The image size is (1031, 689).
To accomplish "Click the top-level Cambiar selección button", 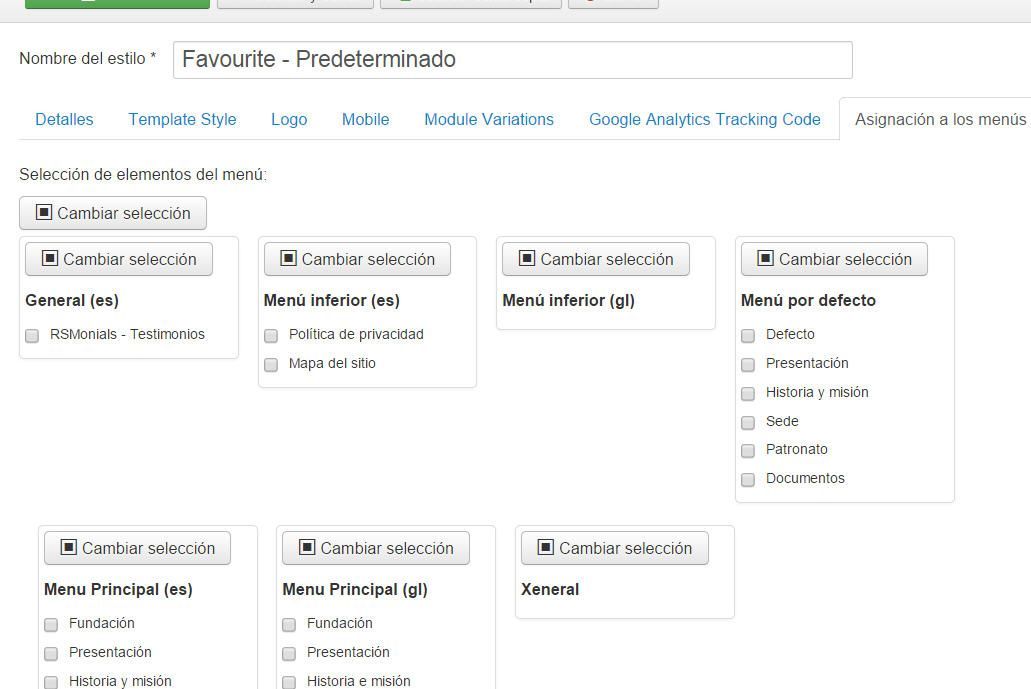I will click(x=112, y=213).
